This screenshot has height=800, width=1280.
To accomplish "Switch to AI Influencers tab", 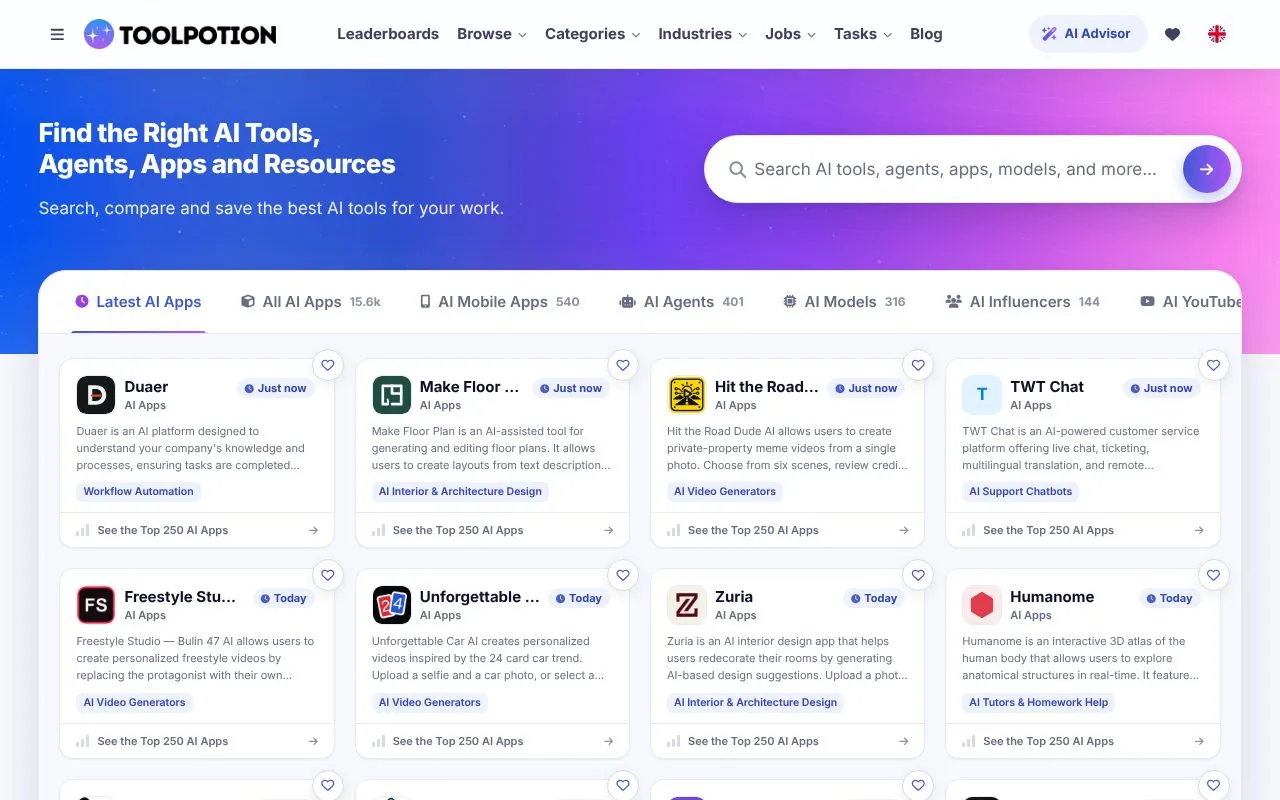I will [1022, 302].
